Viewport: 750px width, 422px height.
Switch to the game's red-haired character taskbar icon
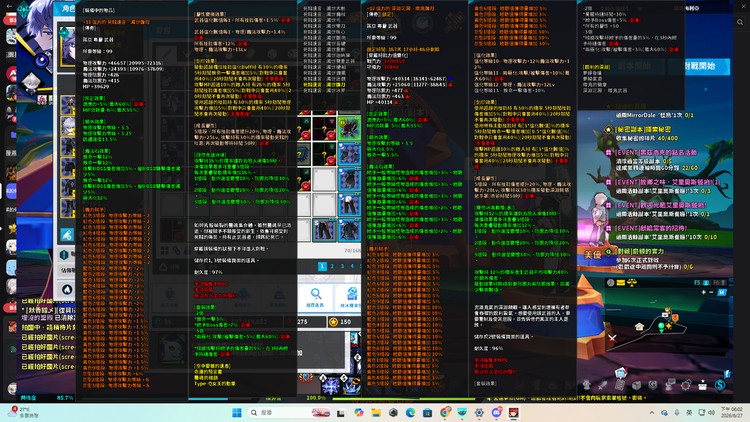pyautogui.click(x=514, y=412)
